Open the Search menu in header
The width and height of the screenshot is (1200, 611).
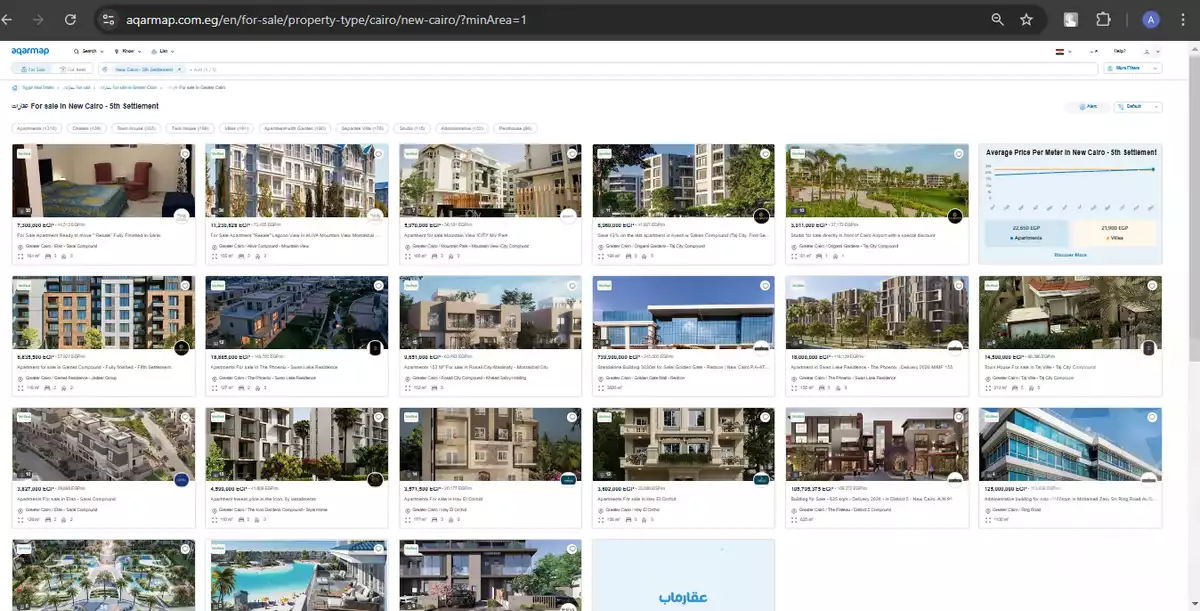pos(90,51)
